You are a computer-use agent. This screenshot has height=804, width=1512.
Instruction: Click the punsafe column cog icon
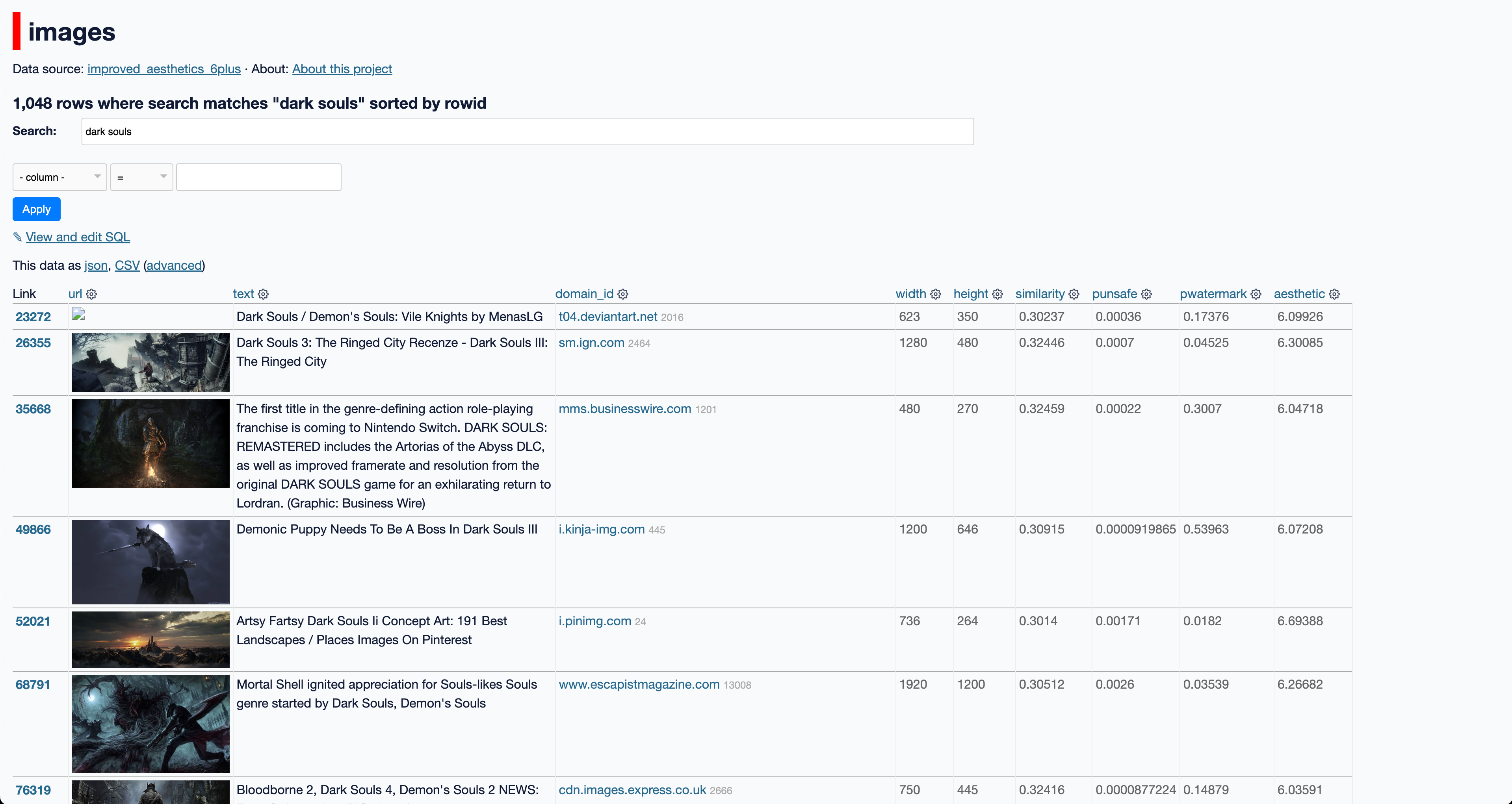(1146, 294)
